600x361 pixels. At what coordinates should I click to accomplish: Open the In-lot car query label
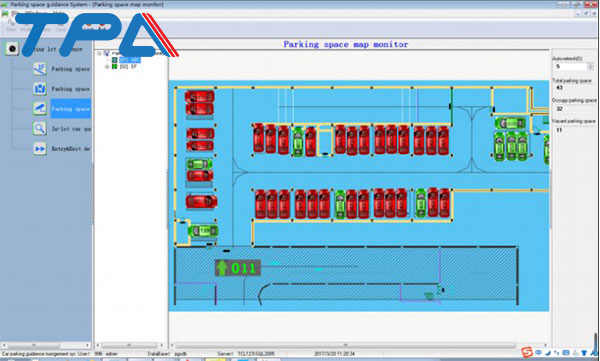(71, 129)
